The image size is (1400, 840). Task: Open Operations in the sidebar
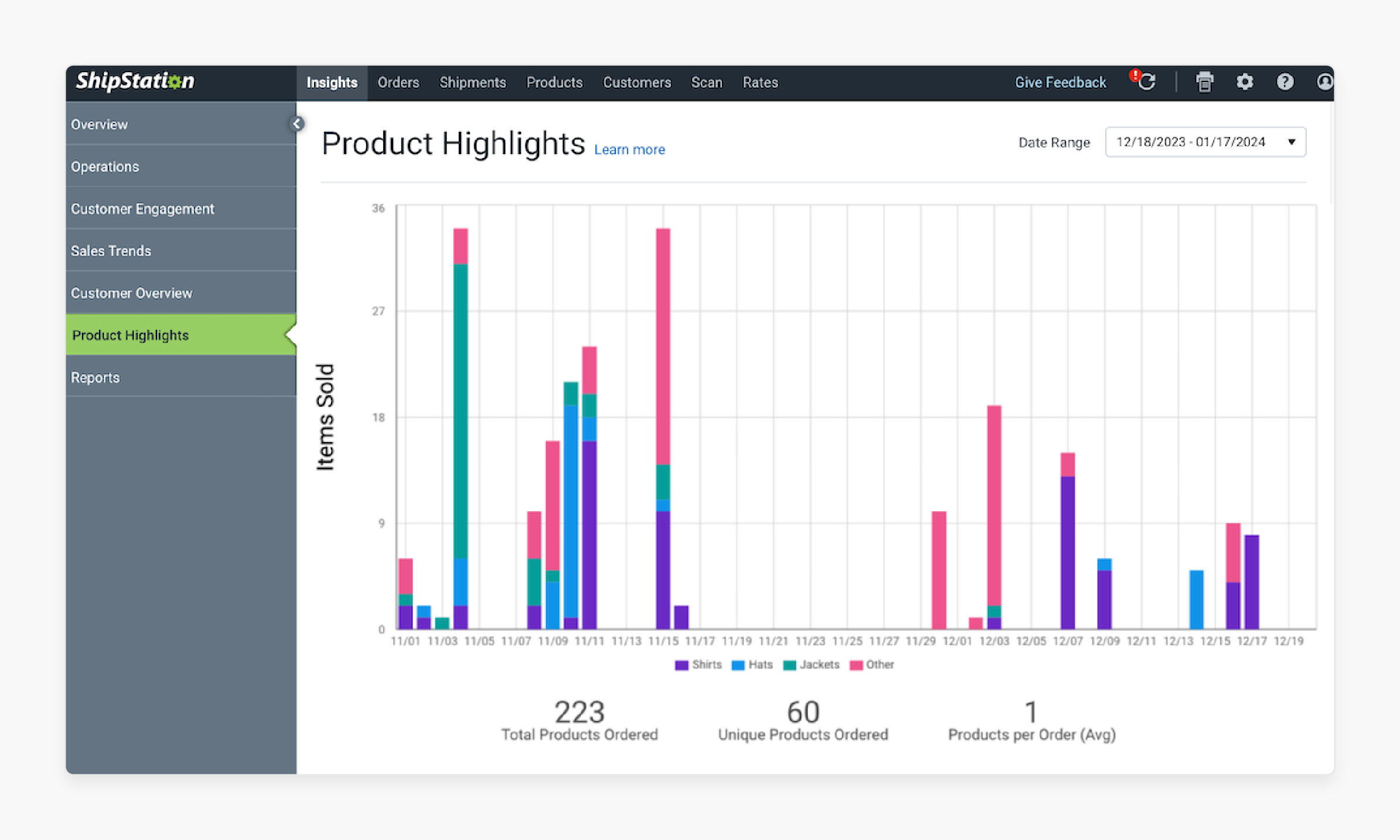(x=181, y=166)
